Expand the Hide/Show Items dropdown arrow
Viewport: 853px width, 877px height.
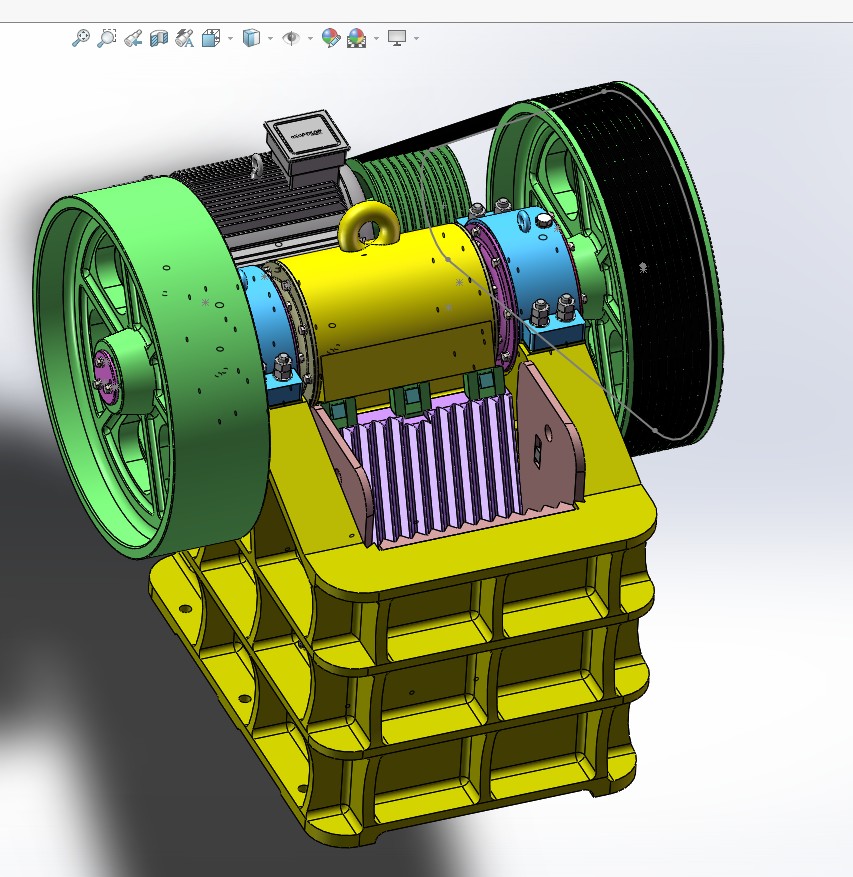point(310,39)
